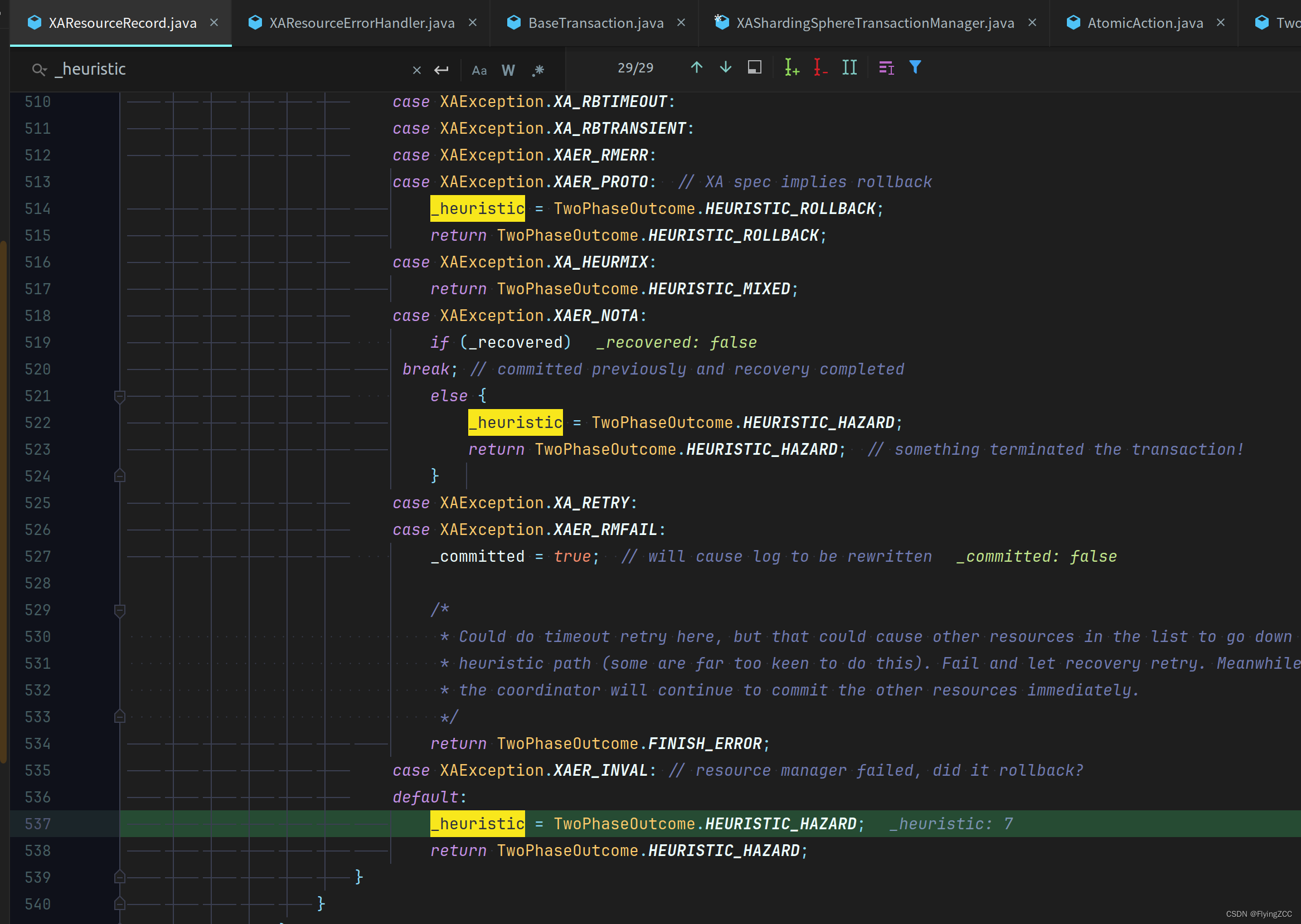Open search results in find window icon

(x=754, y=67)
